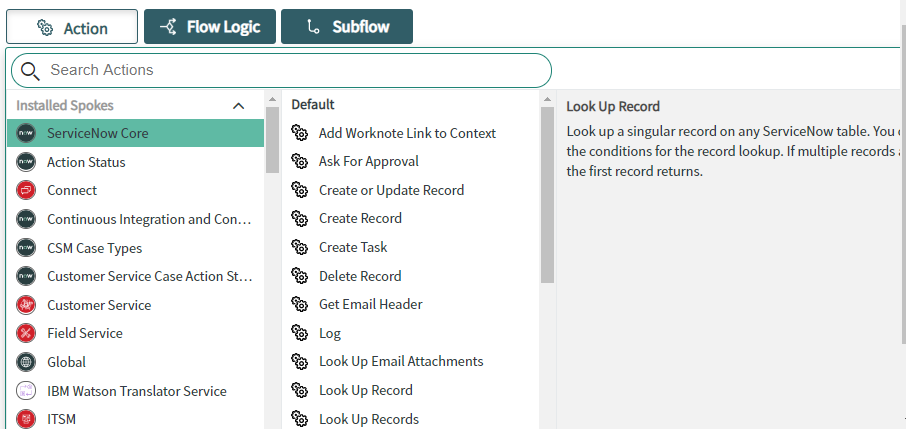Select Continuous Integration and Con… spoke
The height and width of the screenshot is (429, 906).
tap(135, 219)
